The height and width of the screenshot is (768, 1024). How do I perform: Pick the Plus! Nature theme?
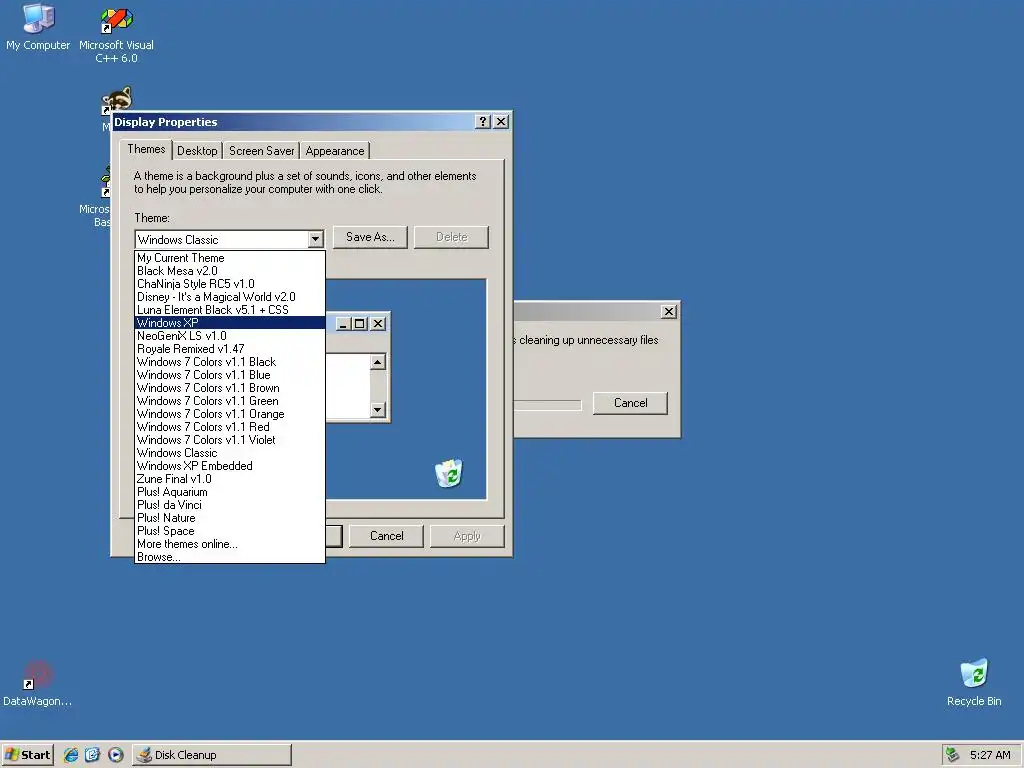(x=230, y=519)
